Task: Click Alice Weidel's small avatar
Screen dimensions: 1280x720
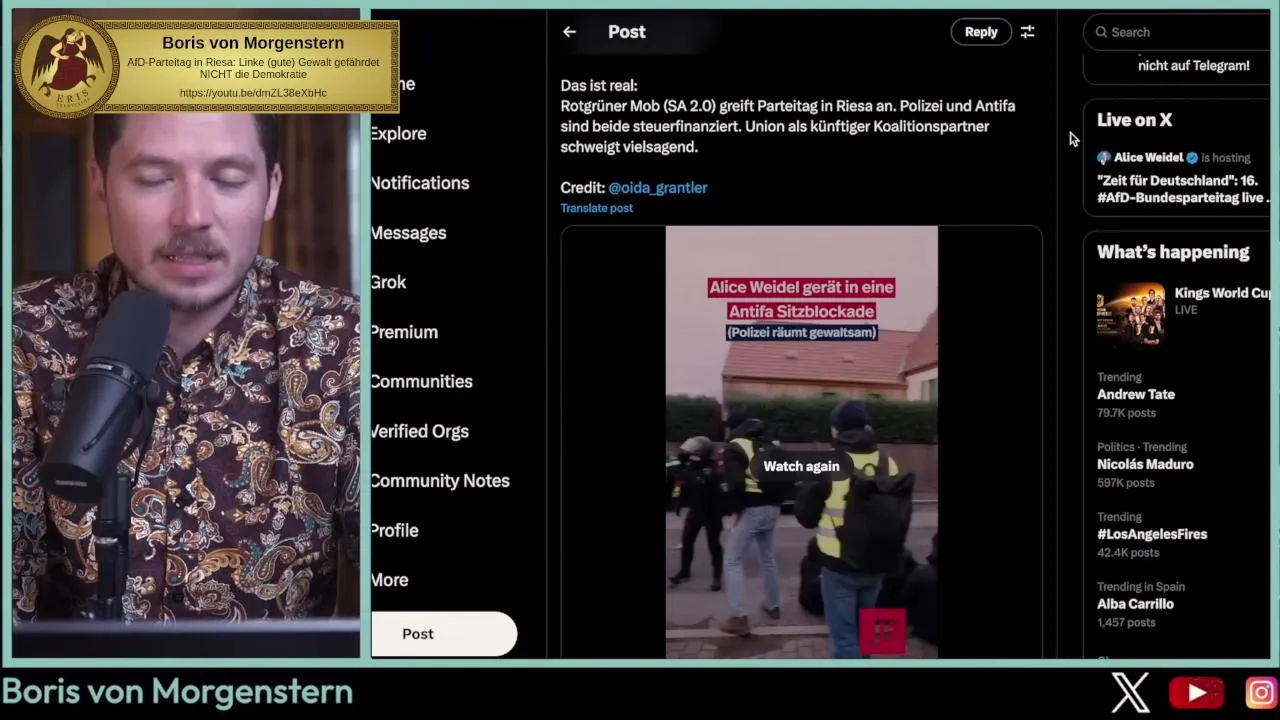Action: pos(1104,158)
